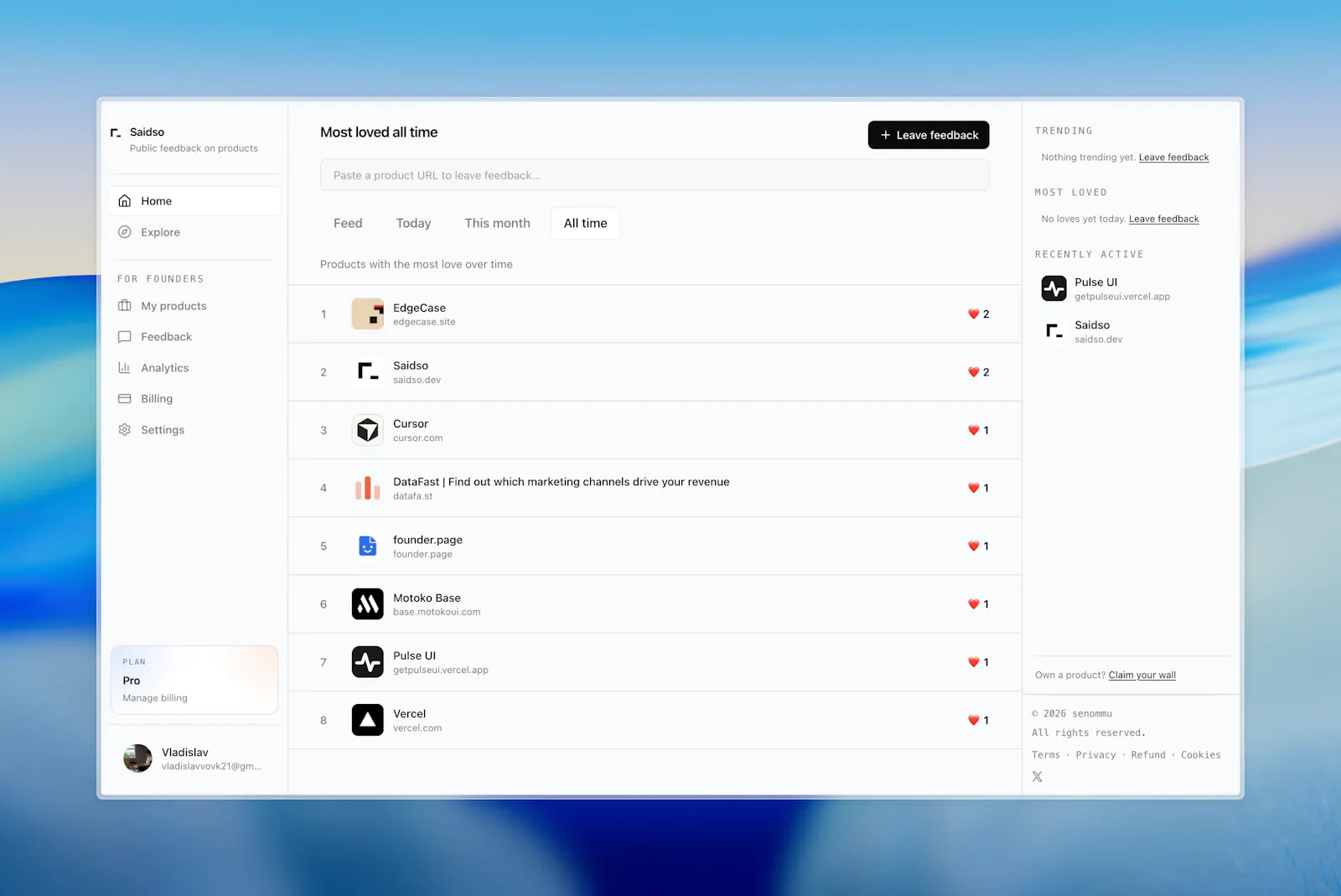Viewport: 1341px width, 896px height.
Task: Switch to the Today tab
Action: pyautogui.click(x=413, y=223)
